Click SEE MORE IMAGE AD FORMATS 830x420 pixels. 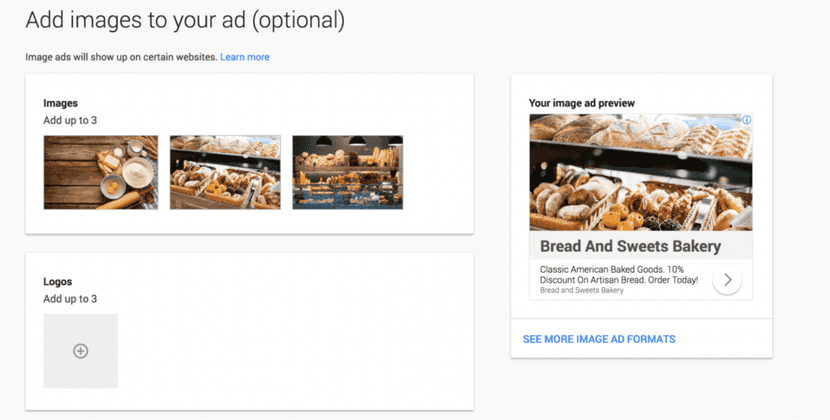click(599, 339)
